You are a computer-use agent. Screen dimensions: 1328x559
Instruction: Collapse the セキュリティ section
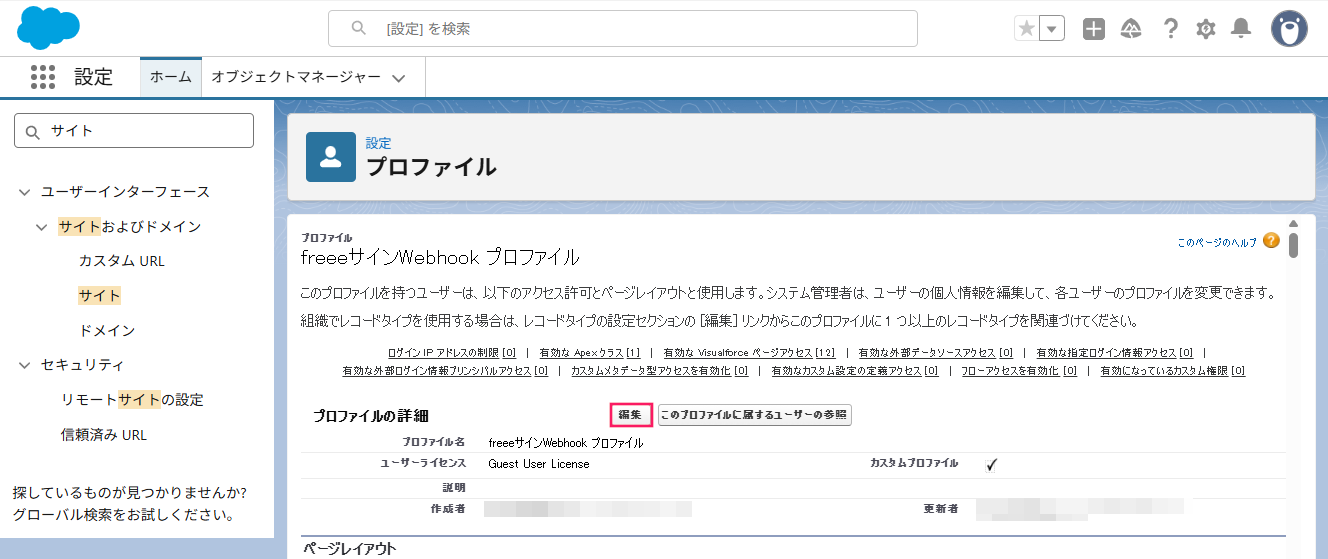[x=25, y=365]
